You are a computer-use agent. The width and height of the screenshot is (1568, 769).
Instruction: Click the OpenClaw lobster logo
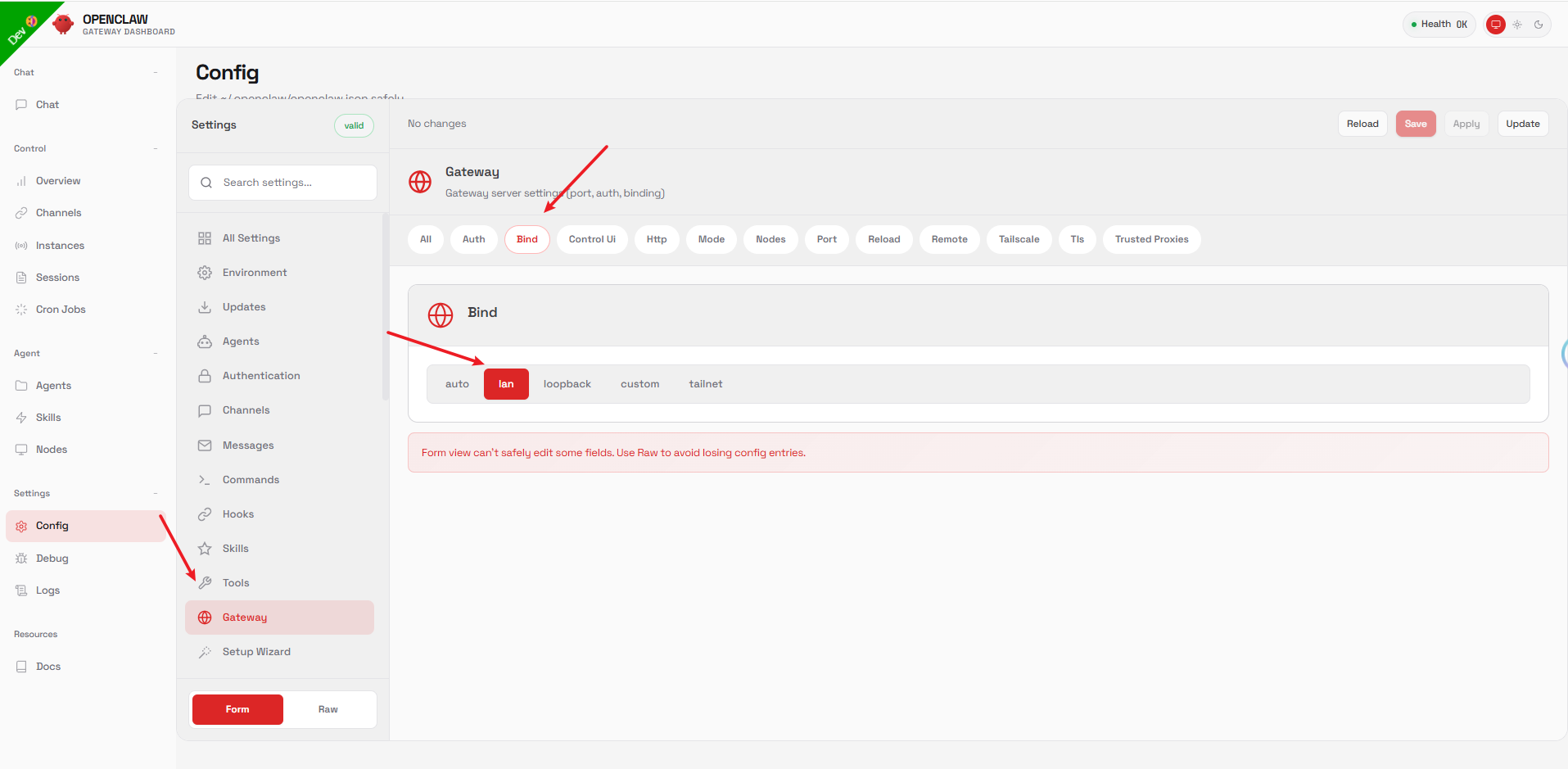pos(63,25)
